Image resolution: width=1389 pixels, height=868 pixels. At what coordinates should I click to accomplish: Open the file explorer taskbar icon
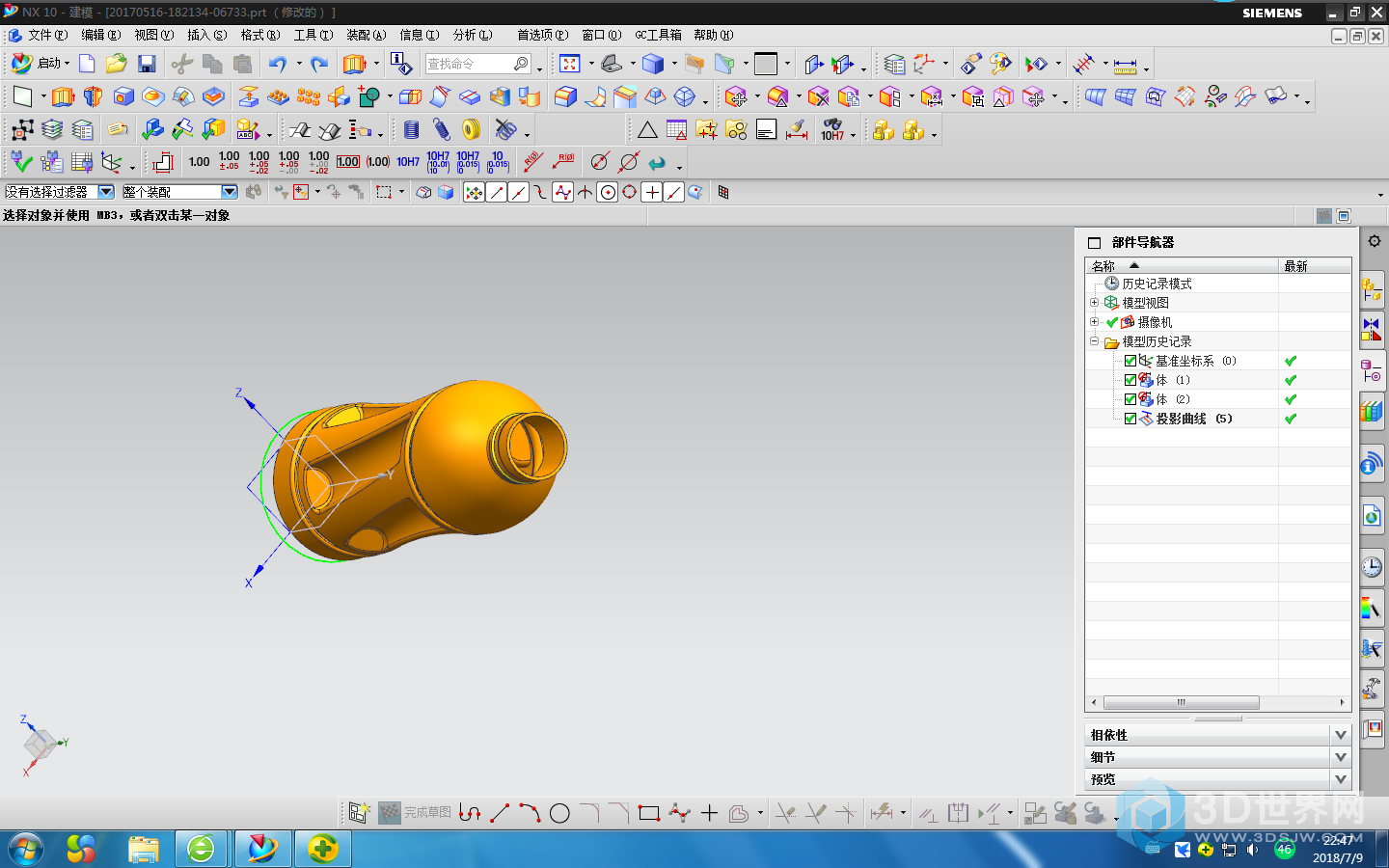click(143, 849)
